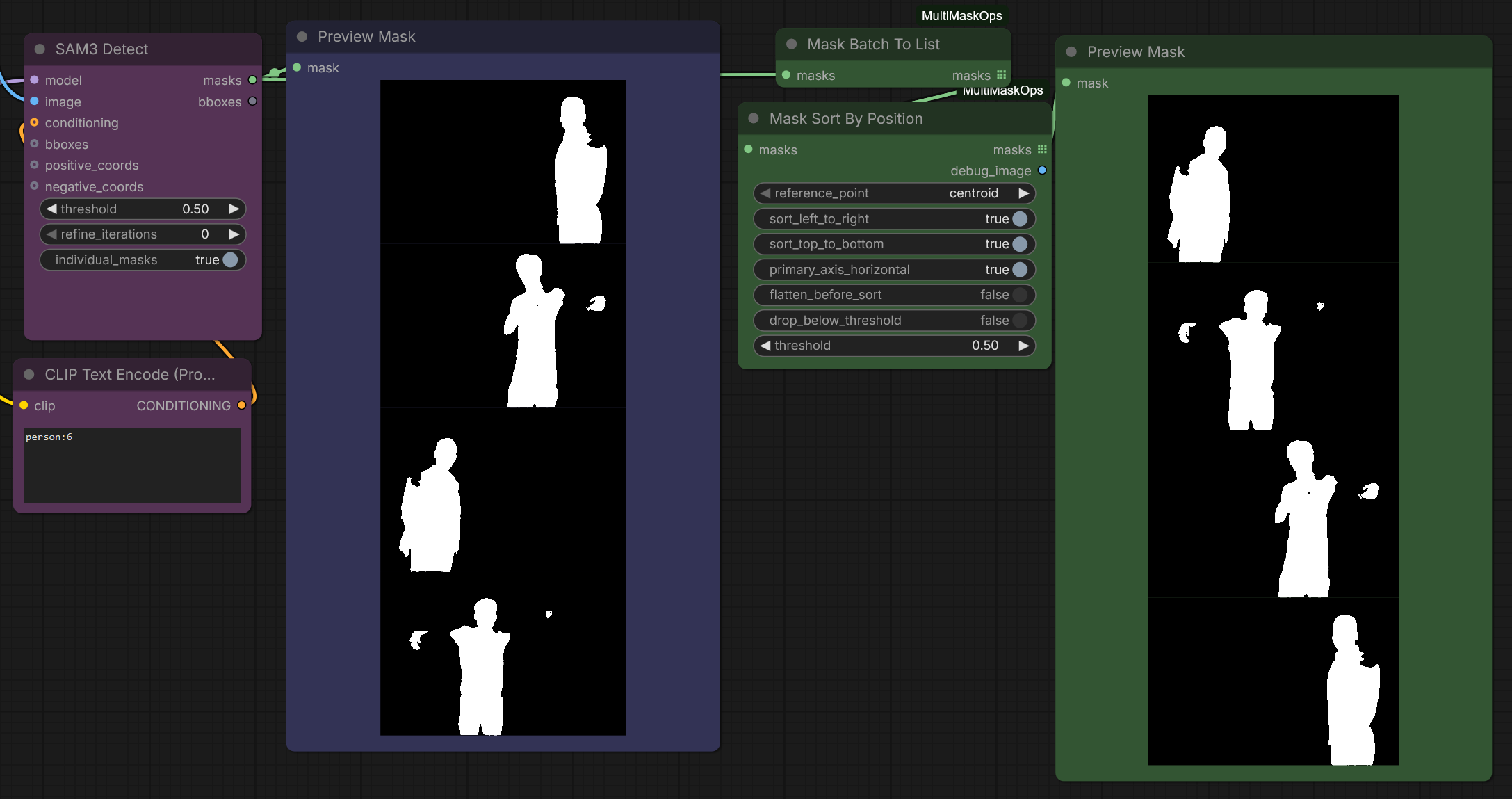1512x799 pixels.
Task: Click masks list output on Mask Batch To List
Action: pos(1001,75)
